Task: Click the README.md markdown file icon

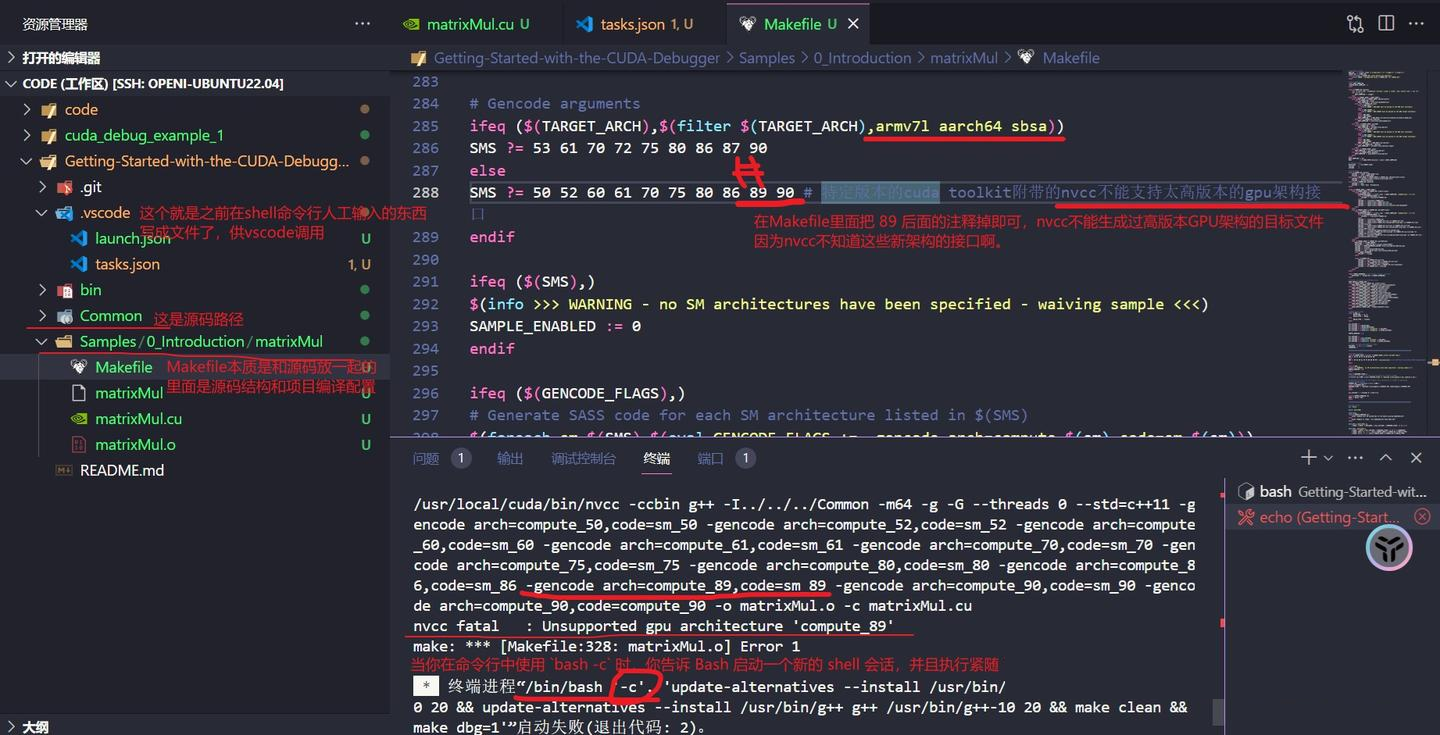Action: click(x=64, y=470)
